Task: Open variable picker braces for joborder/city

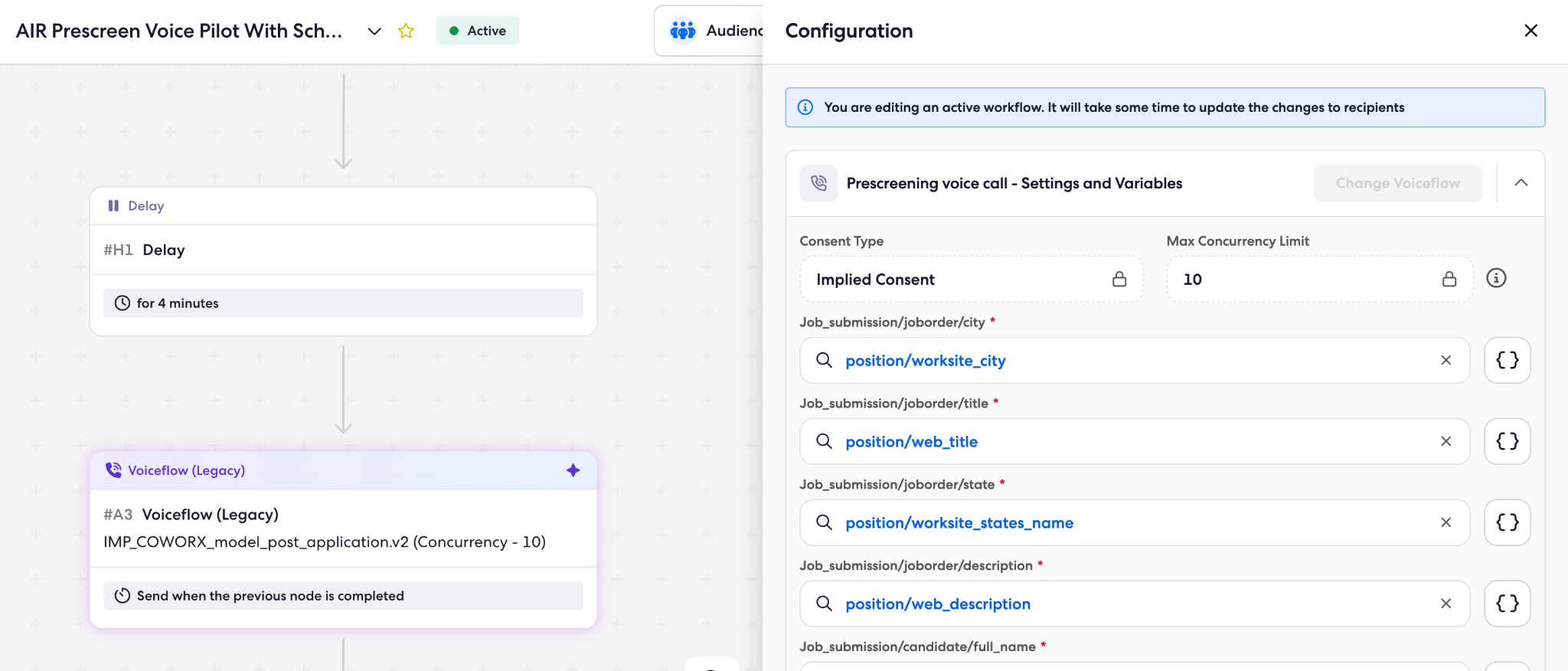Action: (1508, 360)
